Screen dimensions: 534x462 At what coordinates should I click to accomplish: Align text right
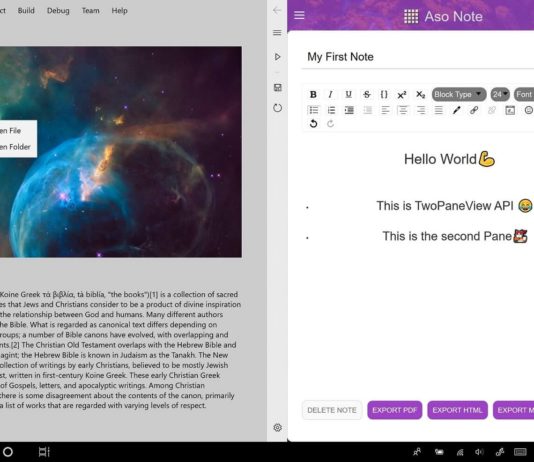pos(421,110)
